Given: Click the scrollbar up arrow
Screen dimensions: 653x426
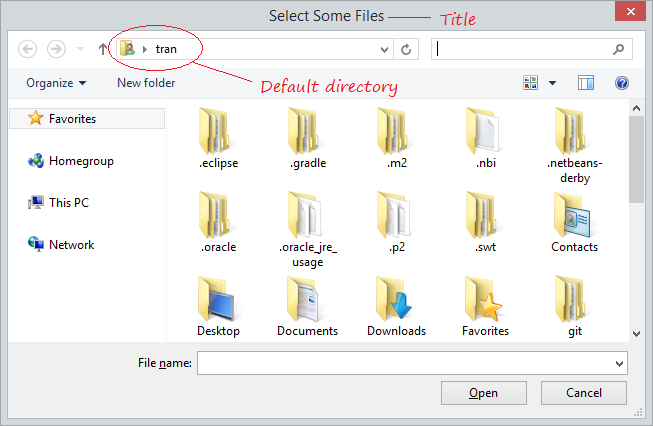Looking at the screenshot, I should pyautogui.click(x=636, y=108).
